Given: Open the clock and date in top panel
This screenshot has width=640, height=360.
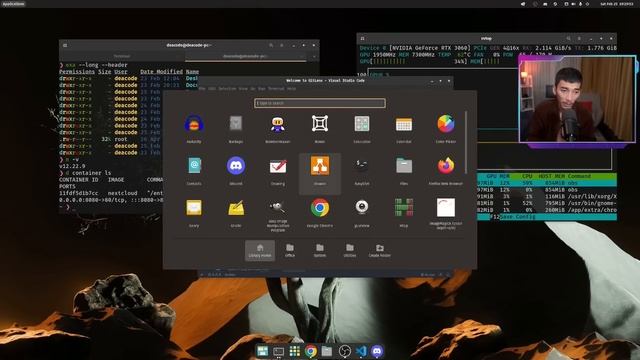Looking at the screenshot, I should click(616, 4).
